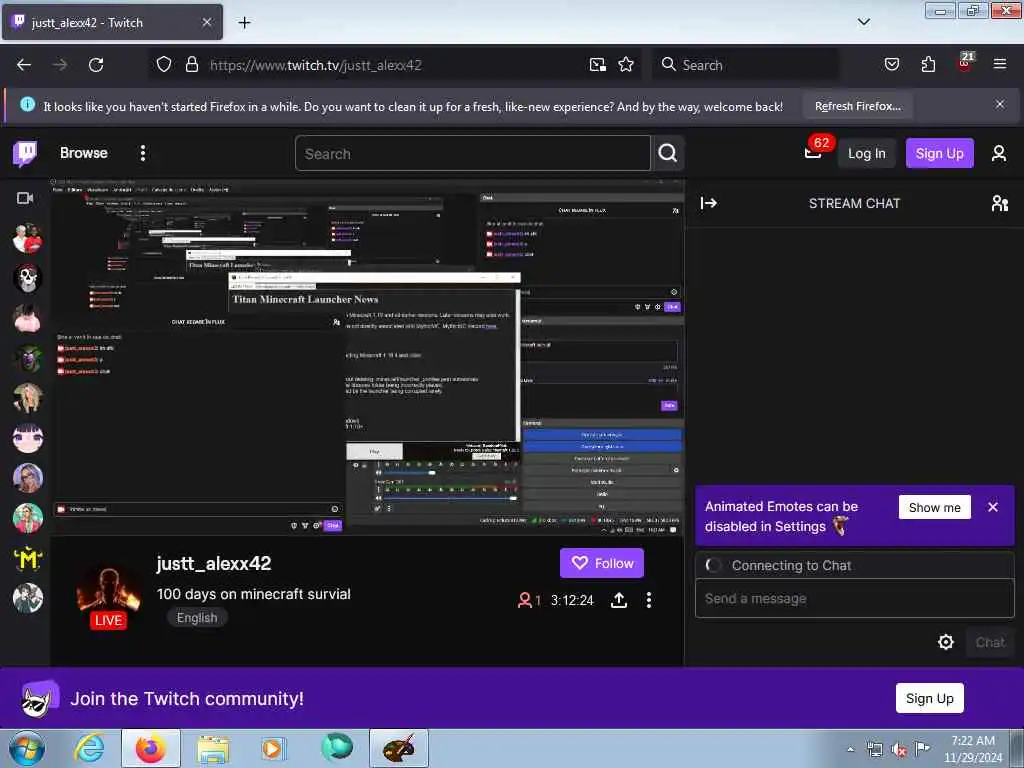This screenshot has height=768, width=1024.
Task: Click the extension icon with 21 badge
Action: (965, 63)
